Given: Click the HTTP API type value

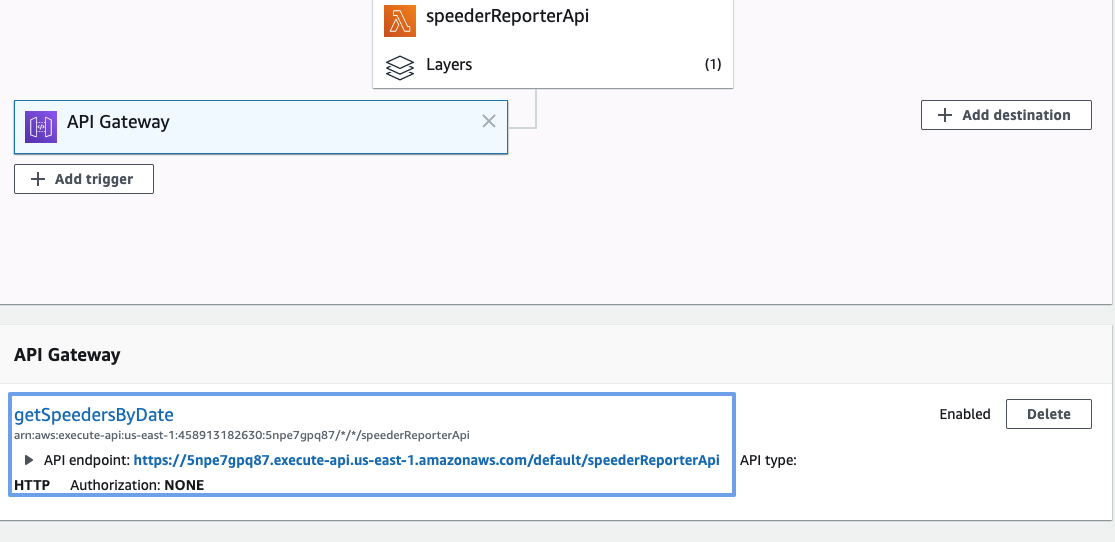Looking at the screenshot, I should tap(32, 485).
